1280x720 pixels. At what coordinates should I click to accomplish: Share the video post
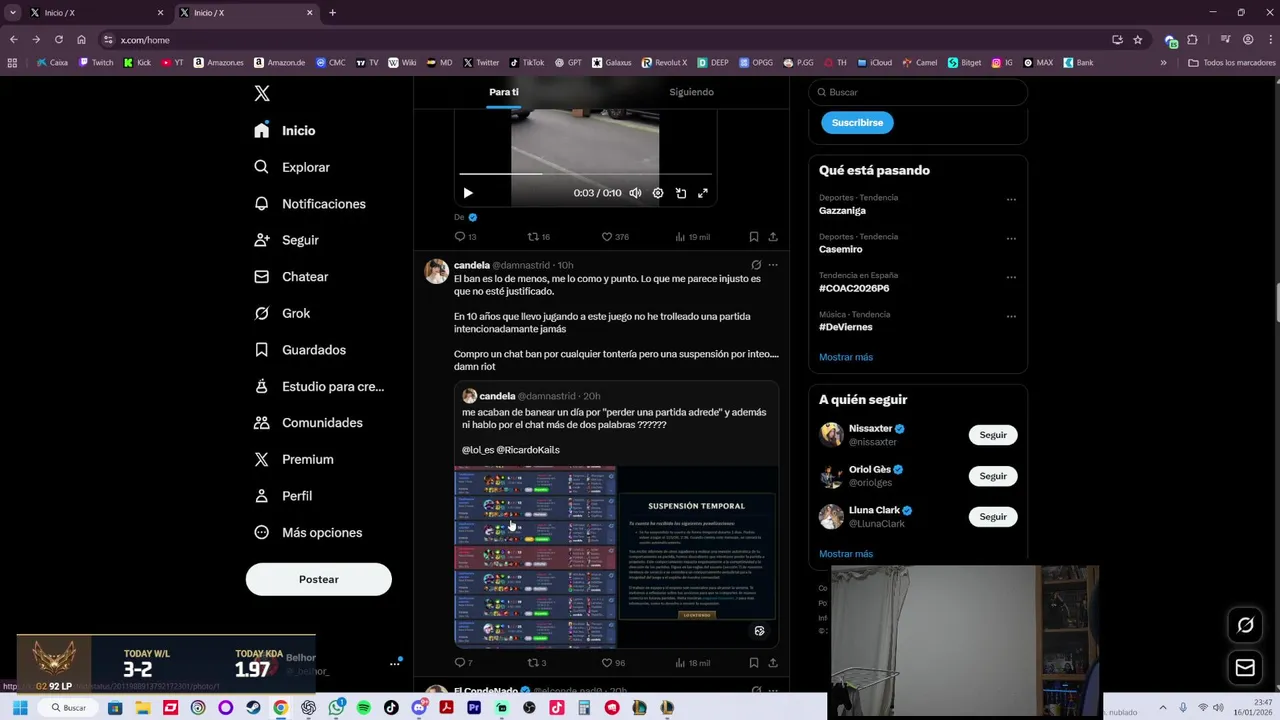click(x=773, y=237)
